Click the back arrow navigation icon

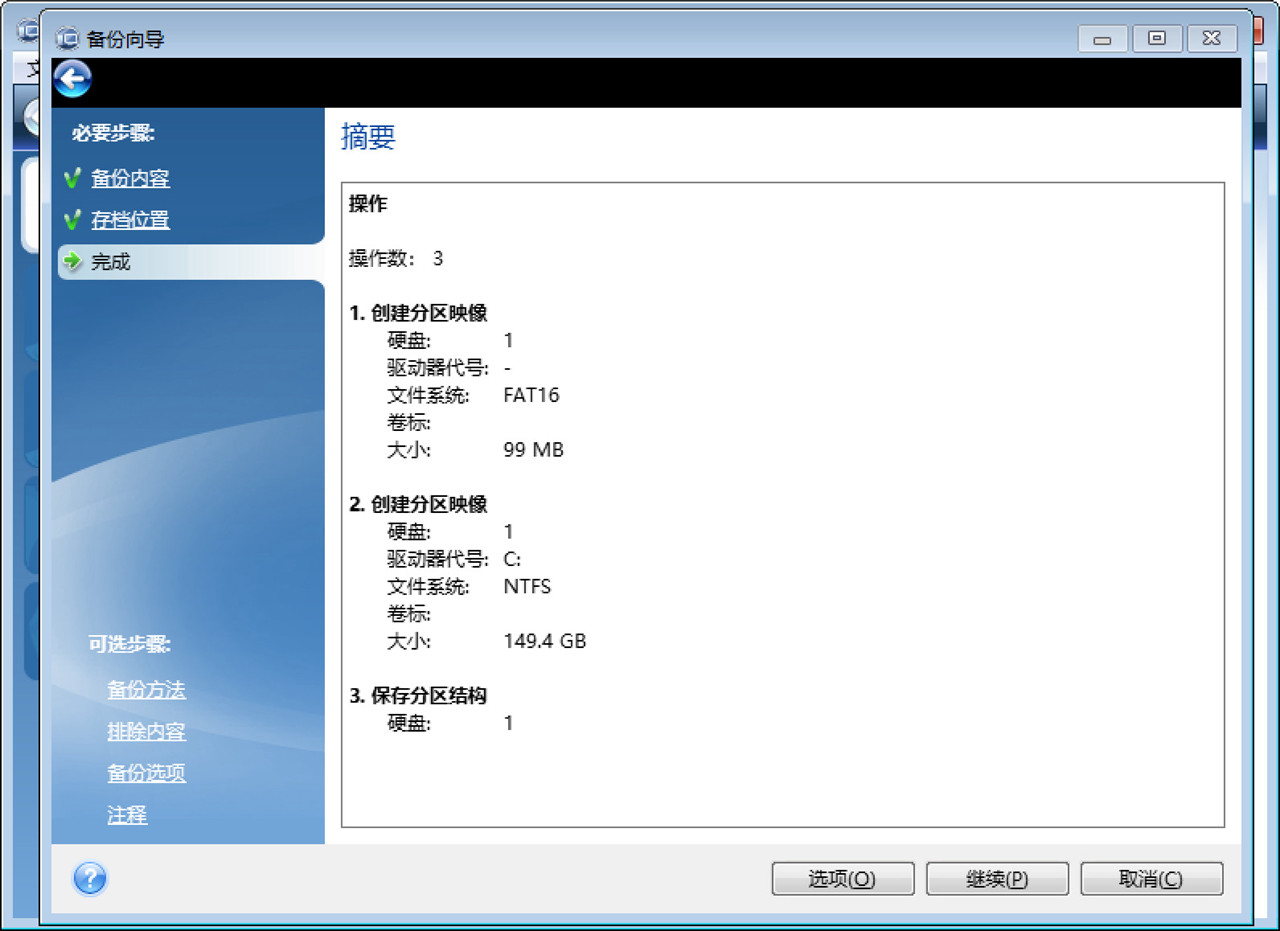tap(71, 79)
